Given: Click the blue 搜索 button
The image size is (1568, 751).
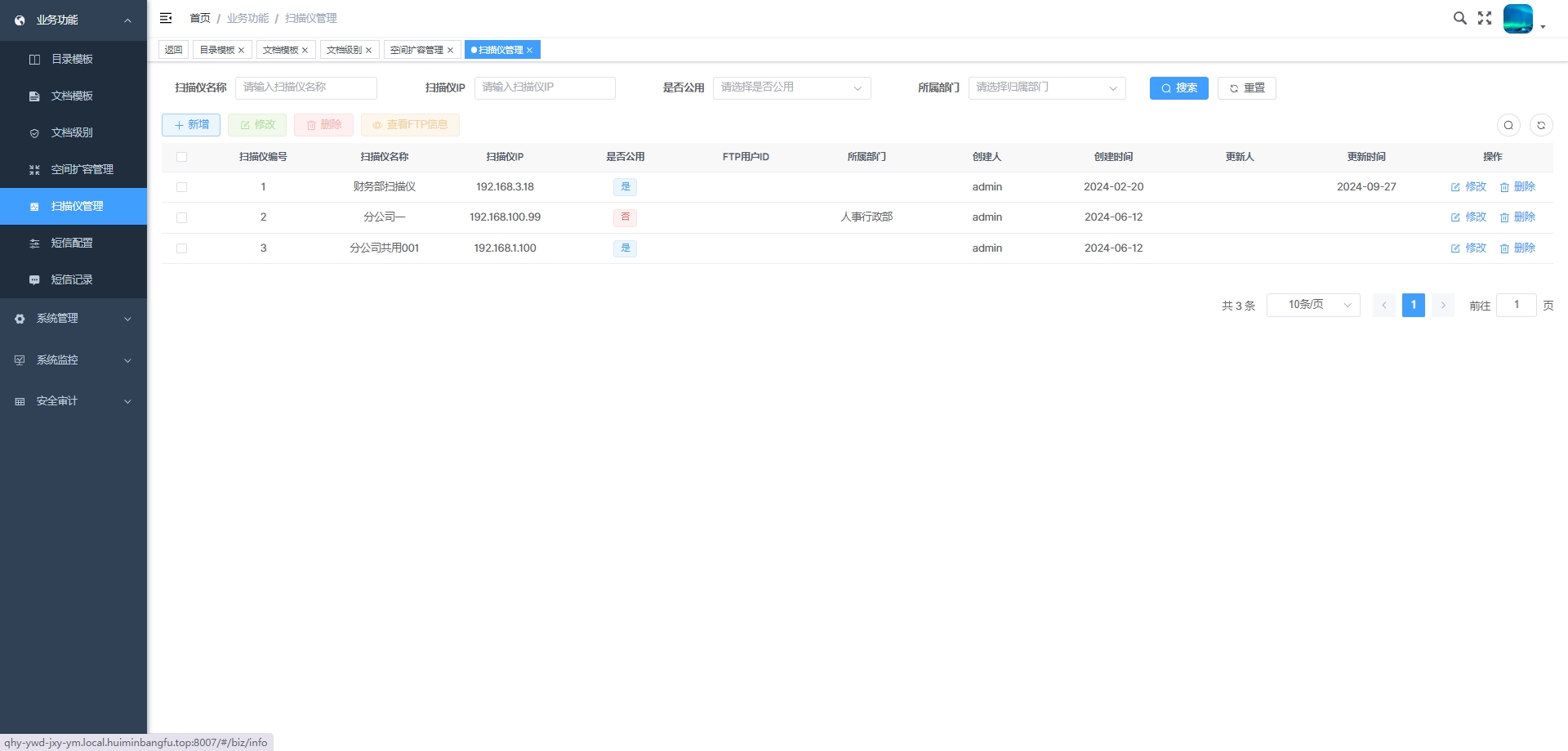Looking at the screenshot, I should pos(1178,87).
